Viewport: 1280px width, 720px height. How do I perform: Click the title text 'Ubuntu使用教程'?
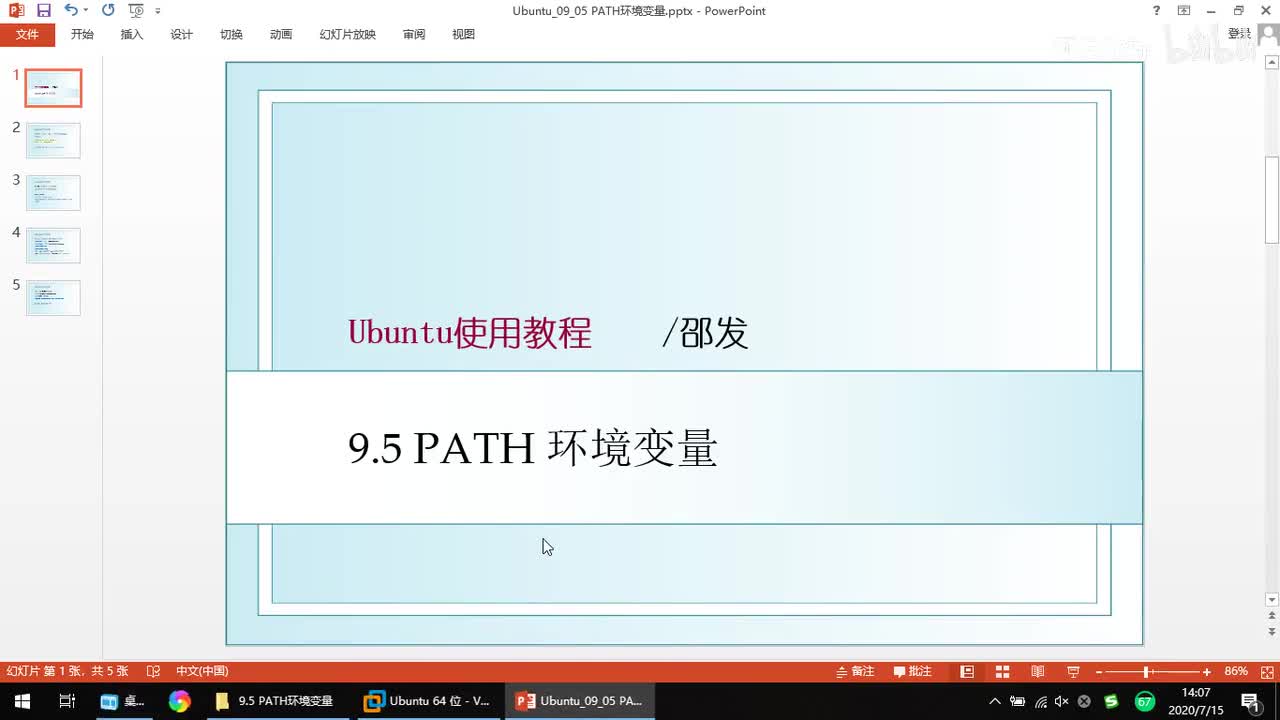pos(470,332)
